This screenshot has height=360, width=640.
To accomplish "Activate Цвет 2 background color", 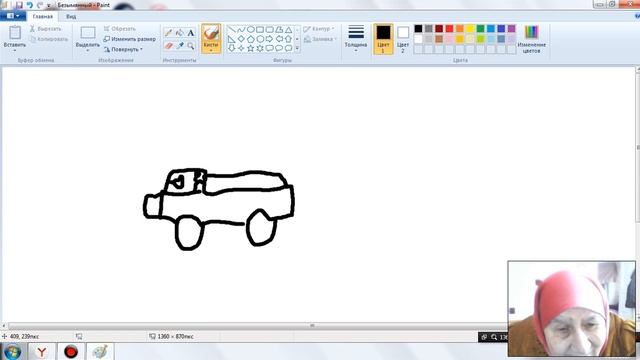I will click(403, 39).
